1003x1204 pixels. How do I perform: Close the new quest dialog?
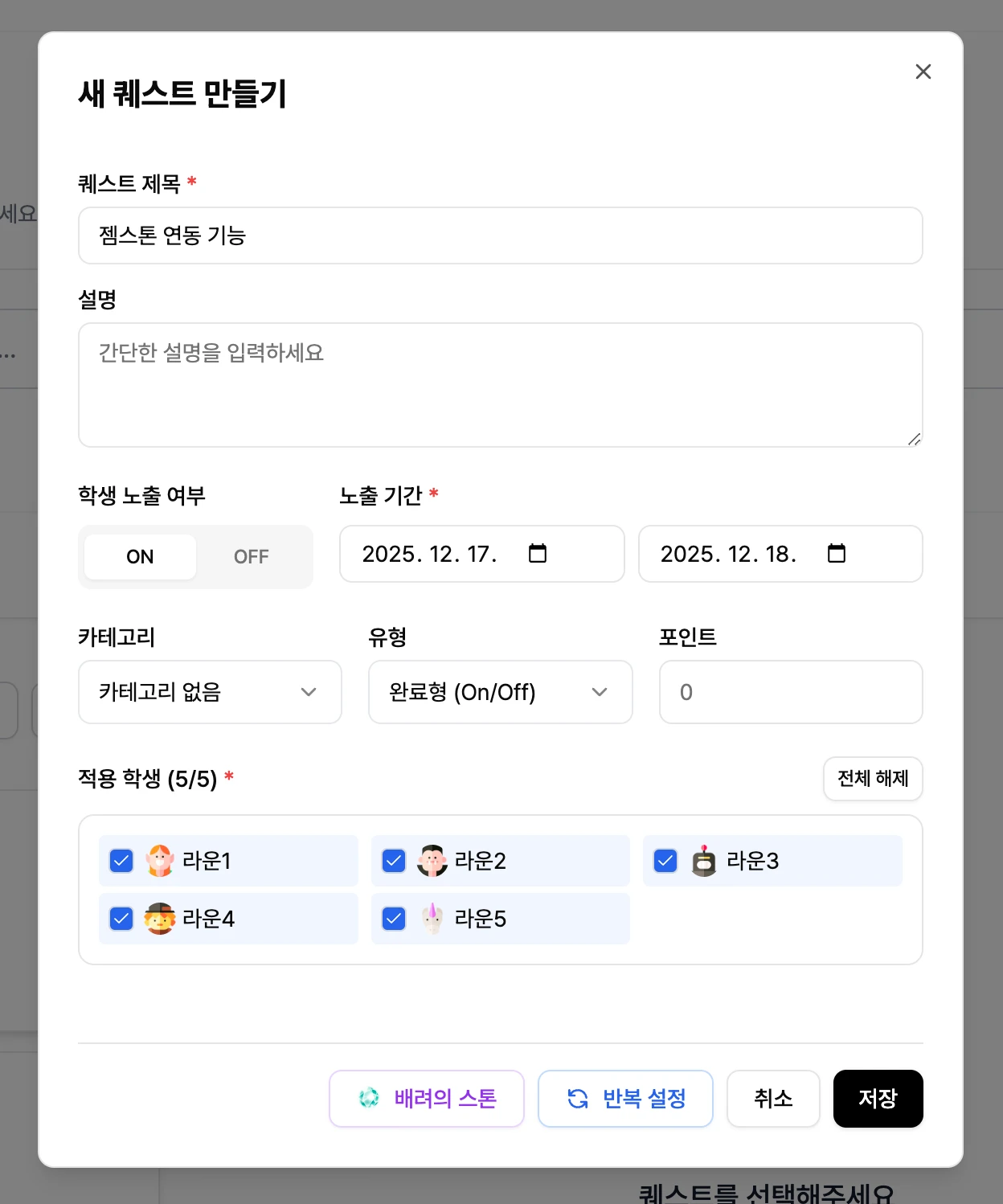pos(923,72)
